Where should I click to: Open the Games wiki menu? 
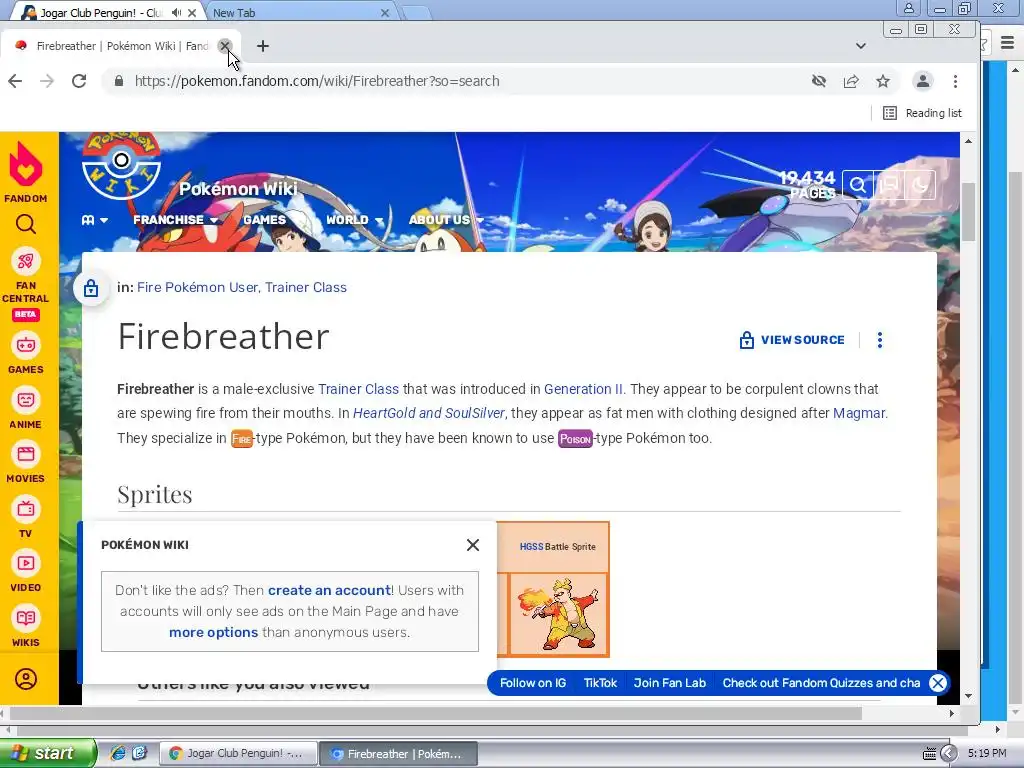click(264, 220)
